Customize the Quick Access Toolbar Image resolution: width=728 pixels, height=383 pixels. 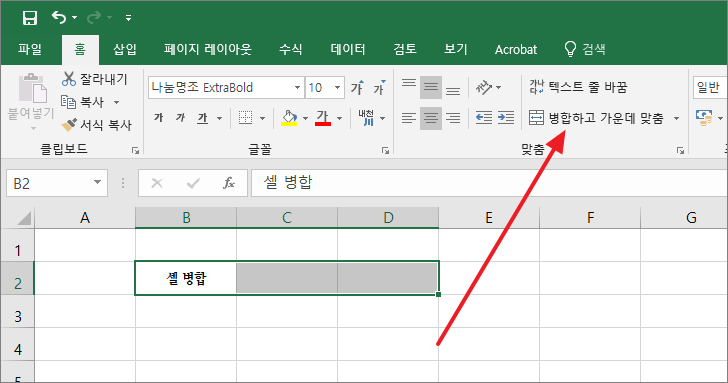[128, 18]
